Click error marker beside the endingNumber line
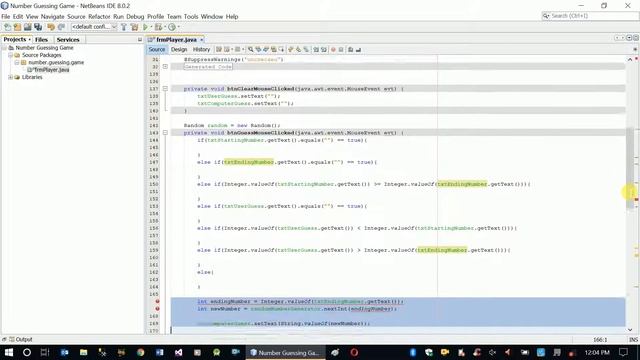Image resolution: width=640 pixels, height=360 pixels. (157, 301)
